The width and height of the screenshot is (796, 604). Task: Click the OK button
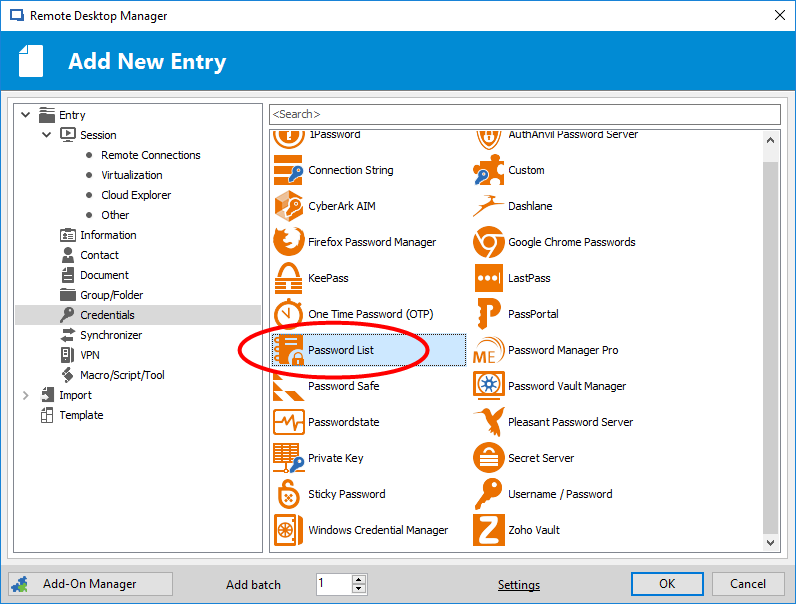click(667, 584)
